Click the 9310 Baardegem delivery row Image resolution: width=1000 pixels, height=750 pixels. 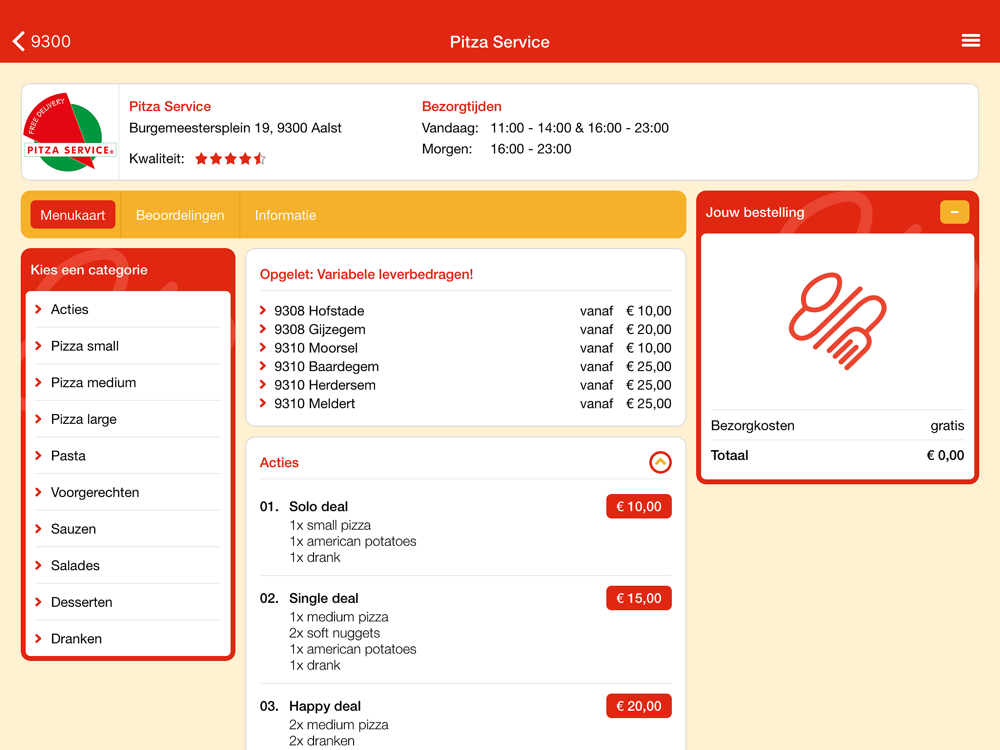tap(466, 367)
